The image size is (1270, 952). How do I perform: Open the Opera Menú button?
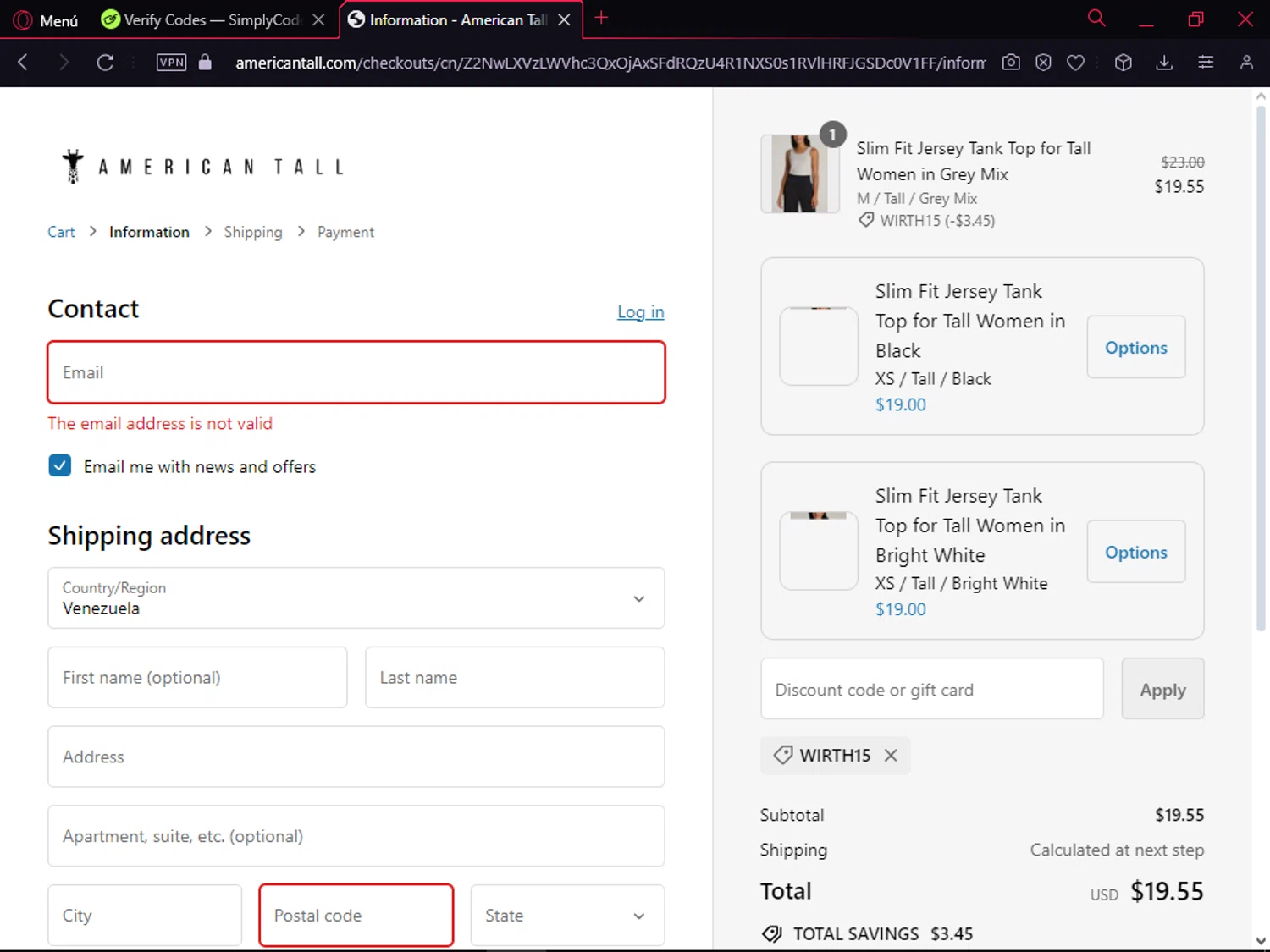(46, 19)
